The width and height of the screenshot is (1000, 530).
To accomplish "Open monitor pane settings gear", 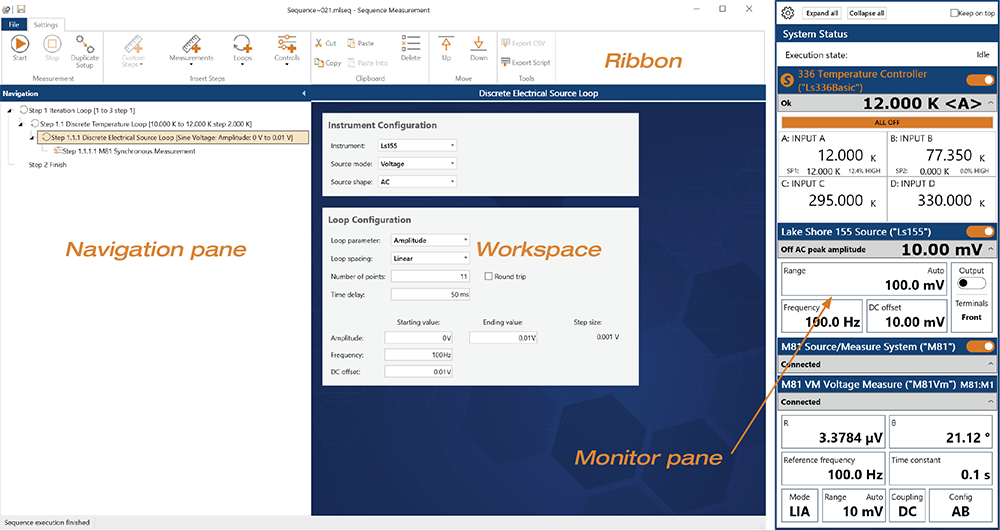I will click(x=787, y=13).
